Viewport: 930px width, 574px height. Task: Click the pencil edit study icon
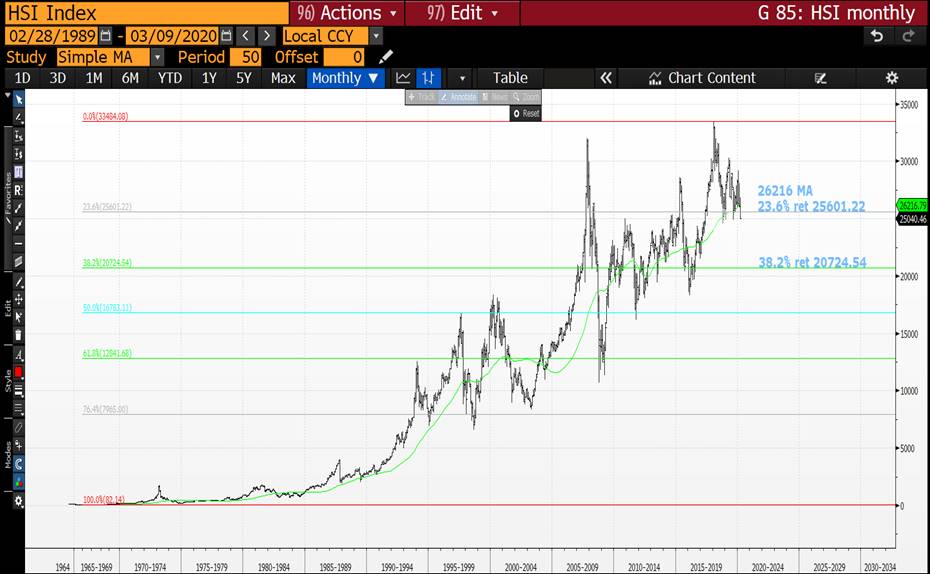coord(386,57)
